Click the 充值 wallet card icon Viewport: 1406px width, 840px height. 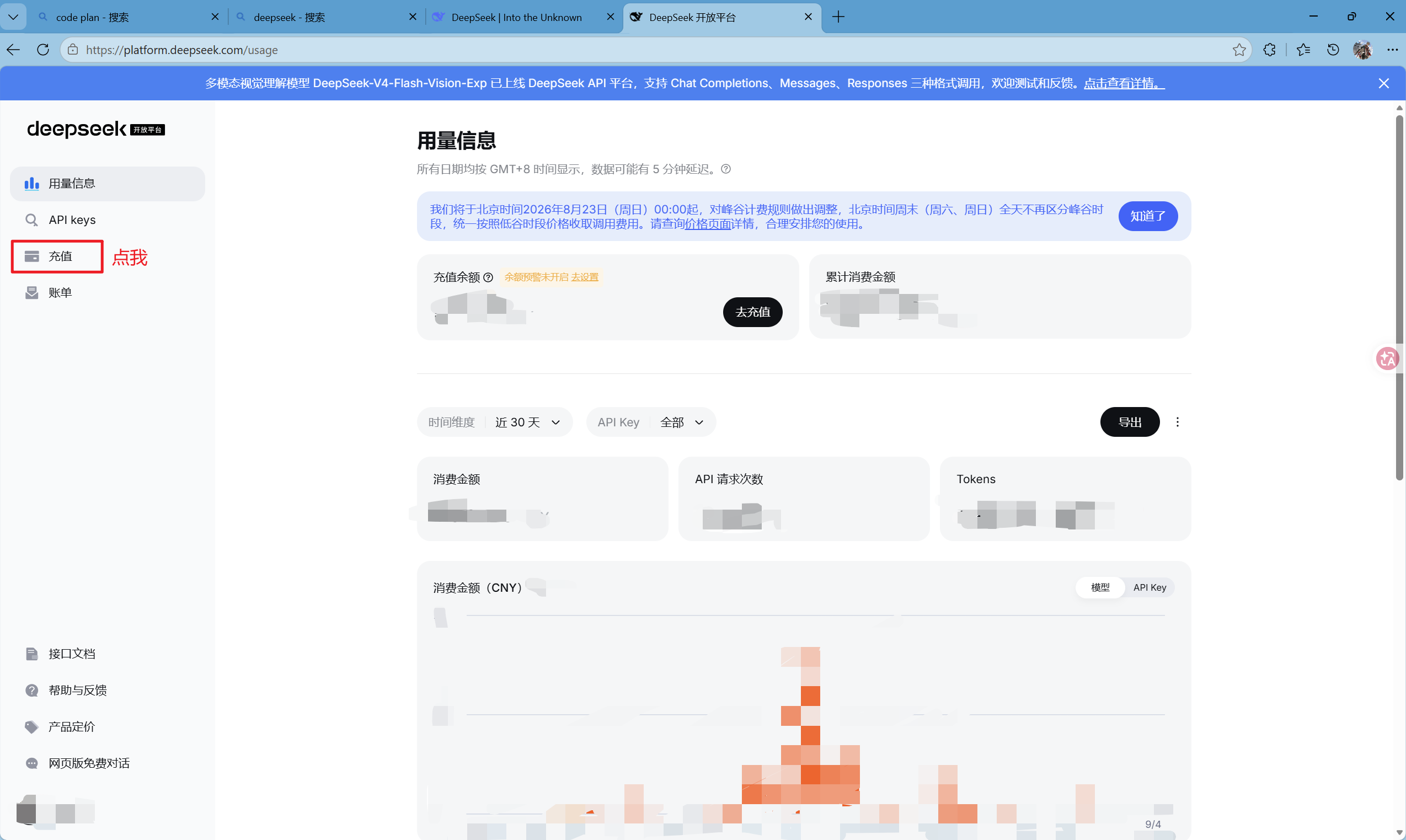[x=31, y=256]
